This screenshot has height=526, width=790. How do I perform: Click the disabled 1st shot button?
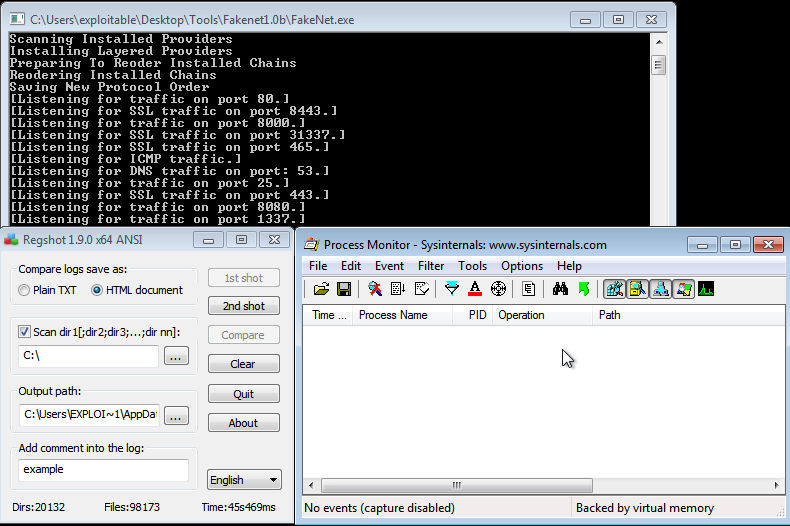[244, 278]
